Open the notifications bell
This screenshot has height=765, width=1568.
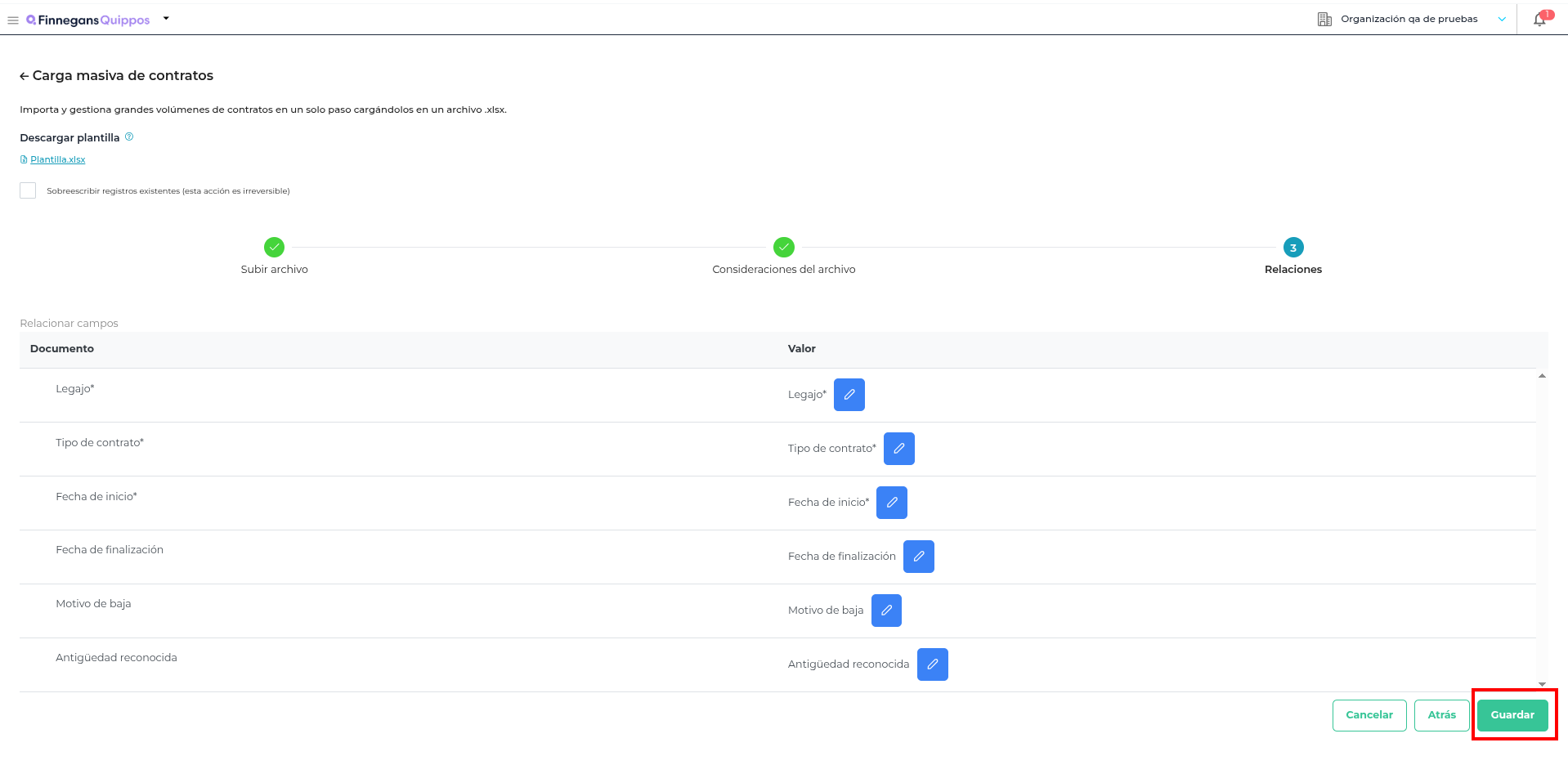[1539, 20]
